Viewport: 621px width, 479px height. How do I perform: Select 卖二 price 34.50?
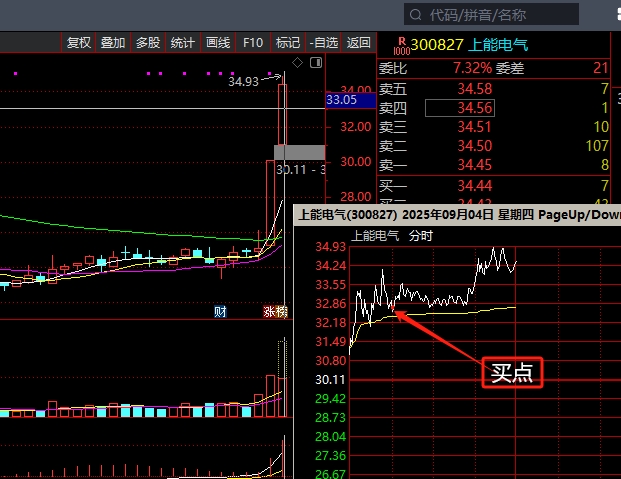tap(474, 146)
